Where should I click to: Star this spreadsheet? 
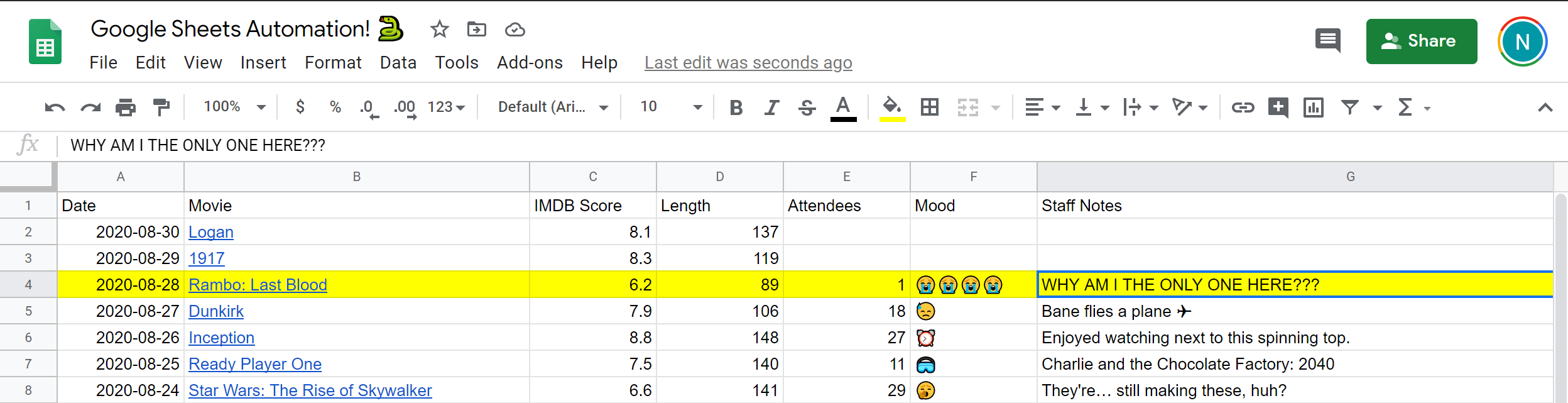[439, 29]
